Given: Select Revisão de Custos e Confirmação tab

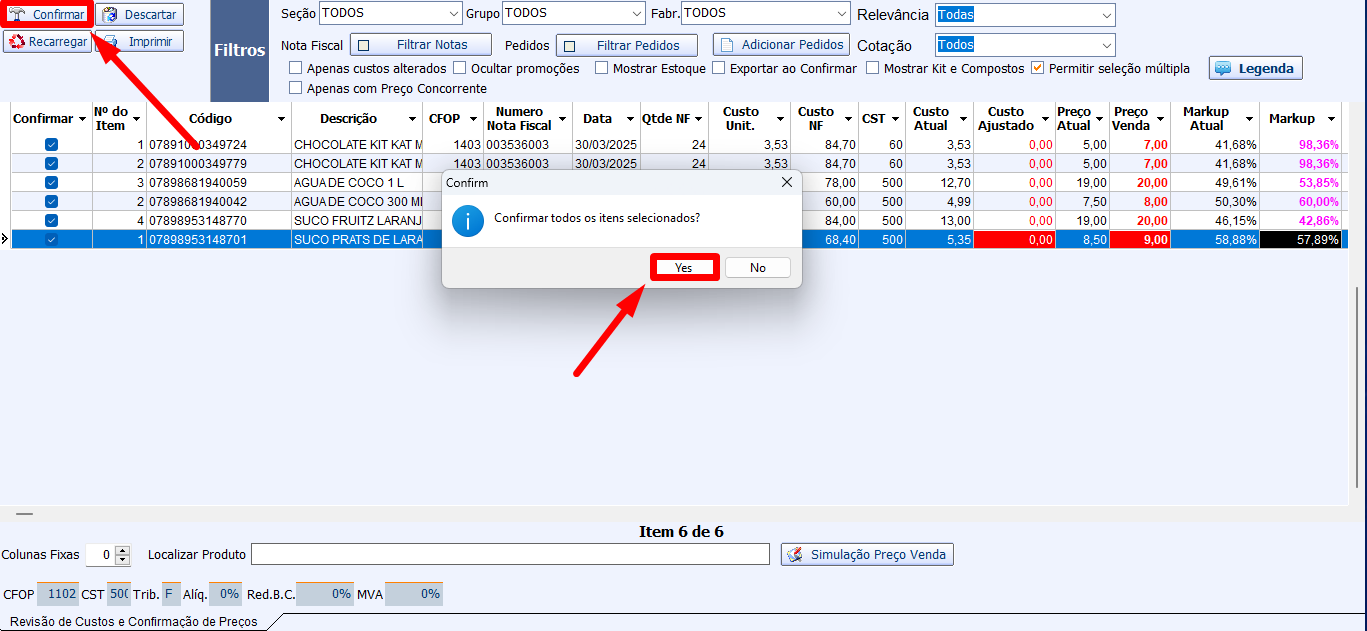Looking at the screenshot, I should coord(133,622).
